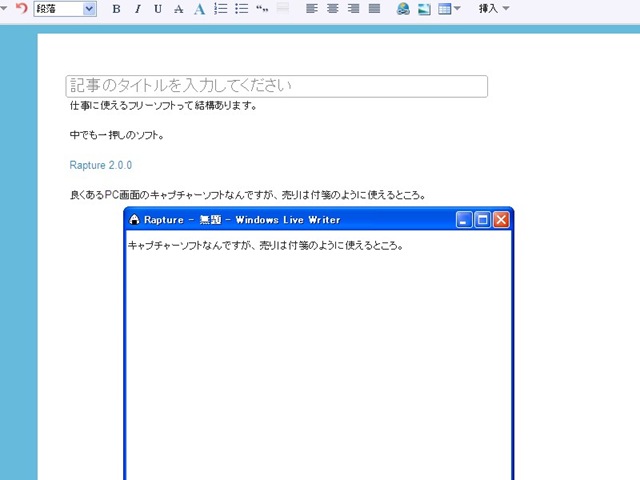
Task: Click the Rapture window title bar
Action: 318,220
